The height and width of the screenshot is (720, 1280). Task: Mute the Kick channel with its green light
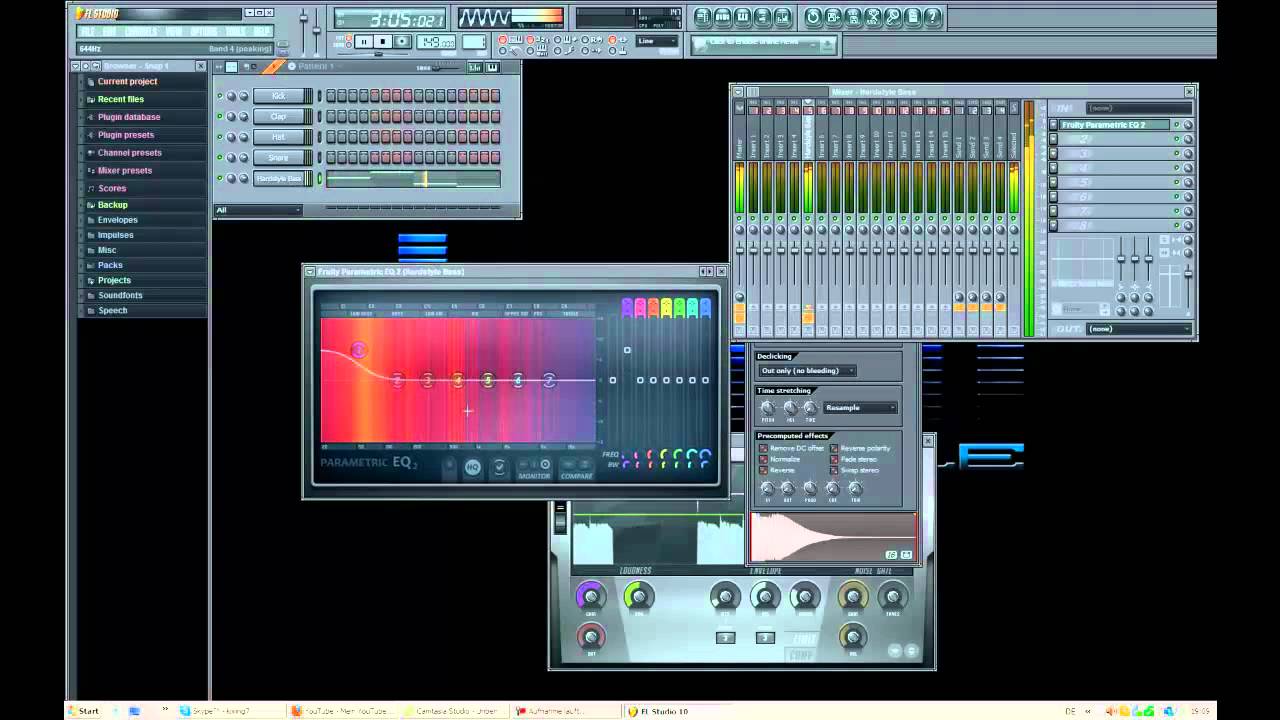[x=220, y=96]
